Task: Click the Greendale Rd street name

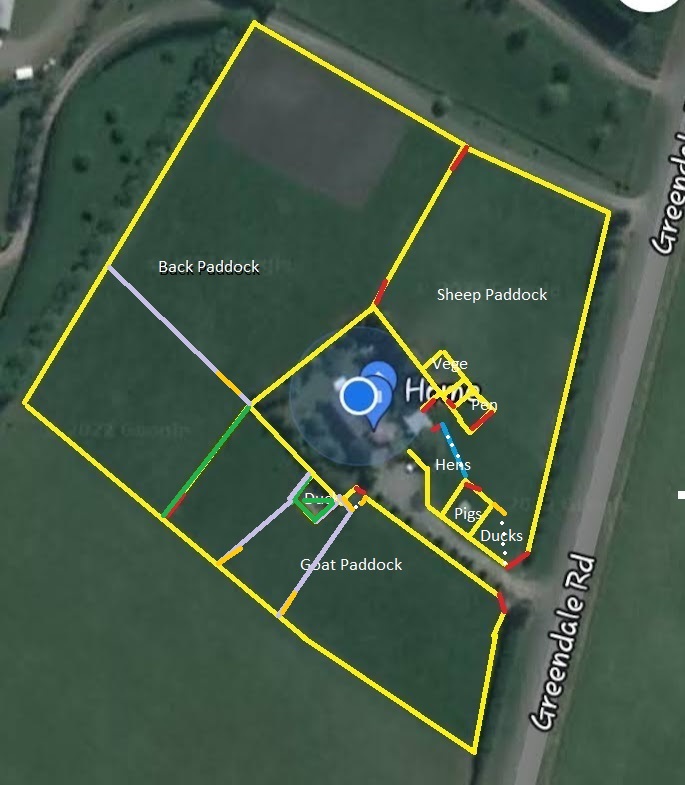Action: 565,642
